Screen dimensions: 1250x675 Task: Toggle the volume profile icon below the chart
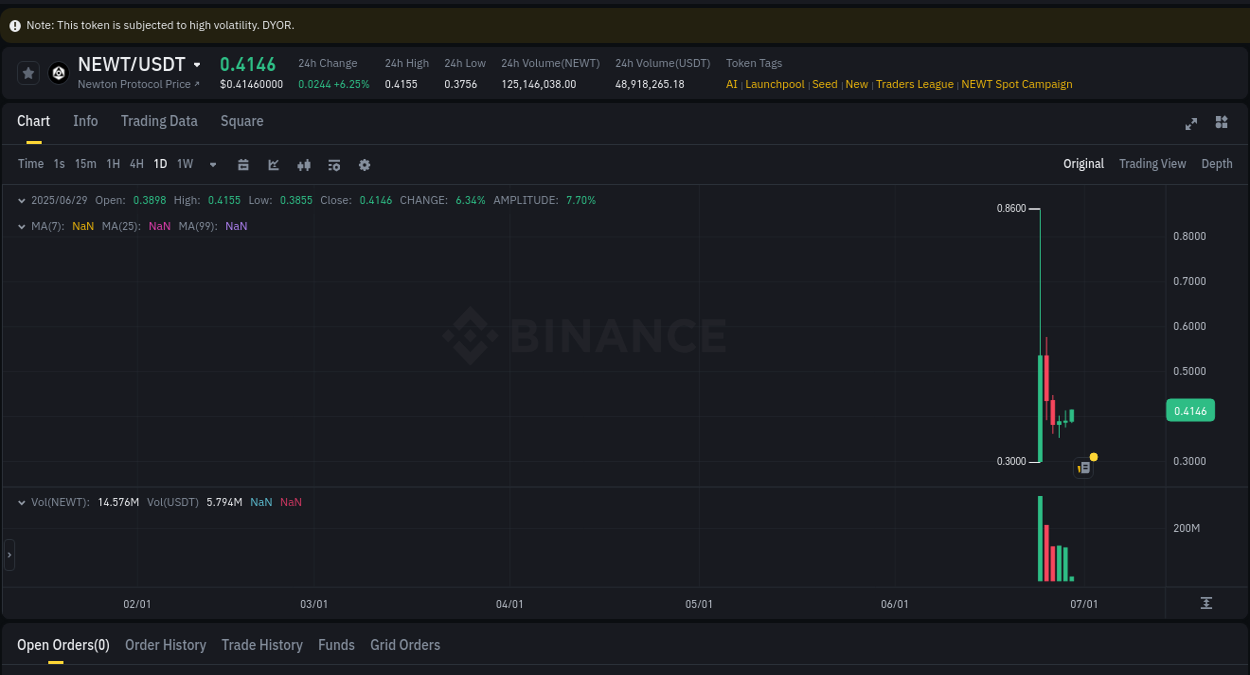[1206, 603]
